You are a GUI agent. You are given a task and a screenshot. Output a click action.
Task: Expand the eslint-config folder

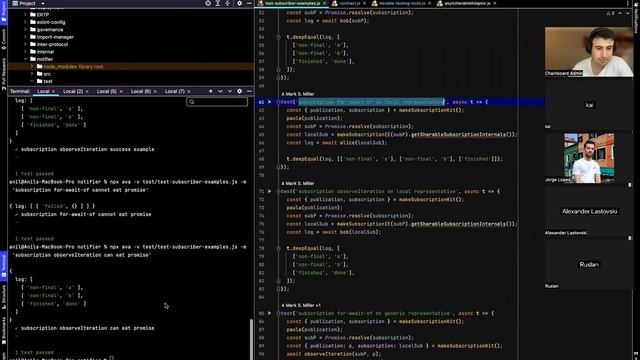[25, 22]
